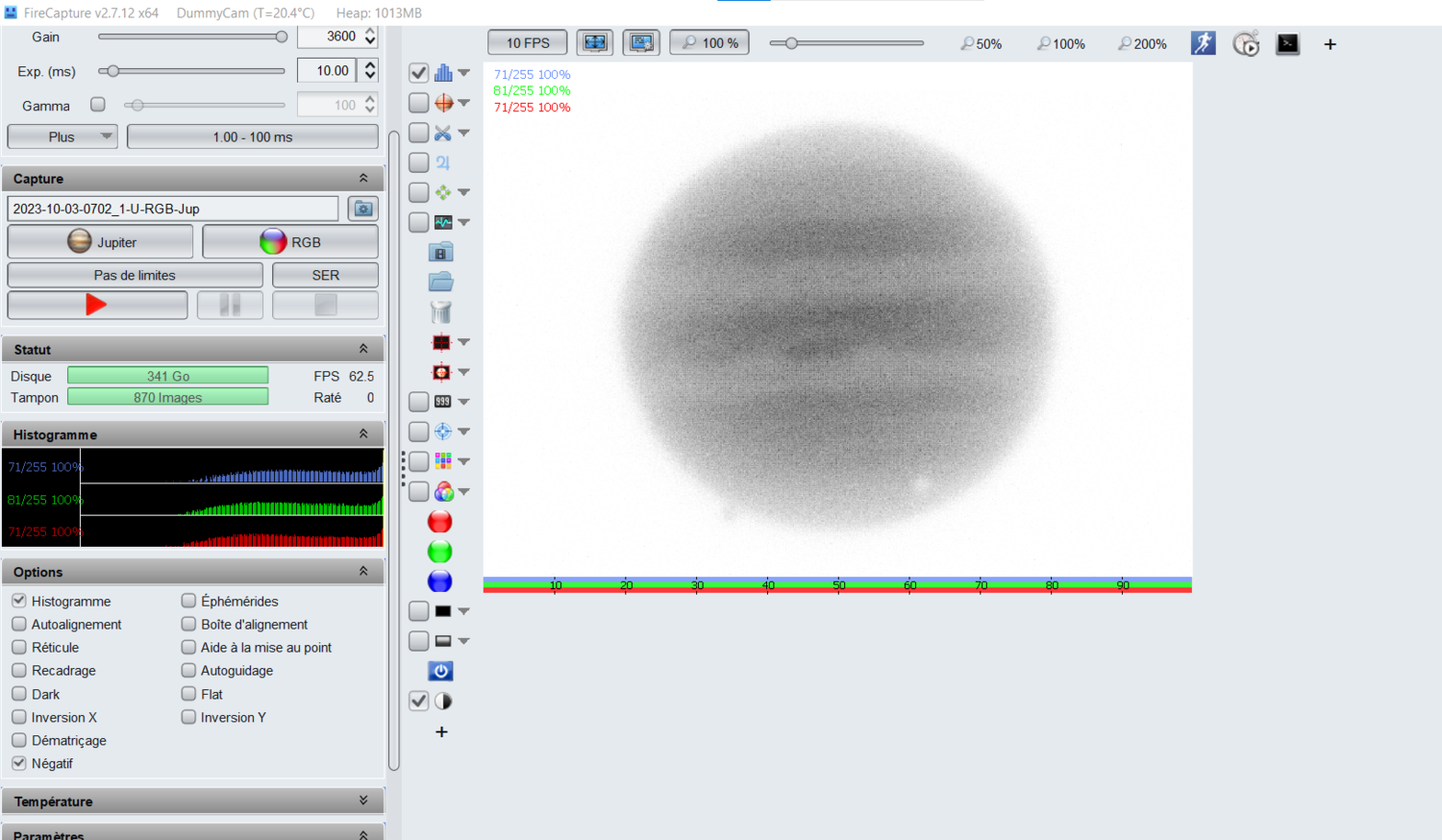
Task: Select the RGB color sphere icon
Action: click(444, 491)
